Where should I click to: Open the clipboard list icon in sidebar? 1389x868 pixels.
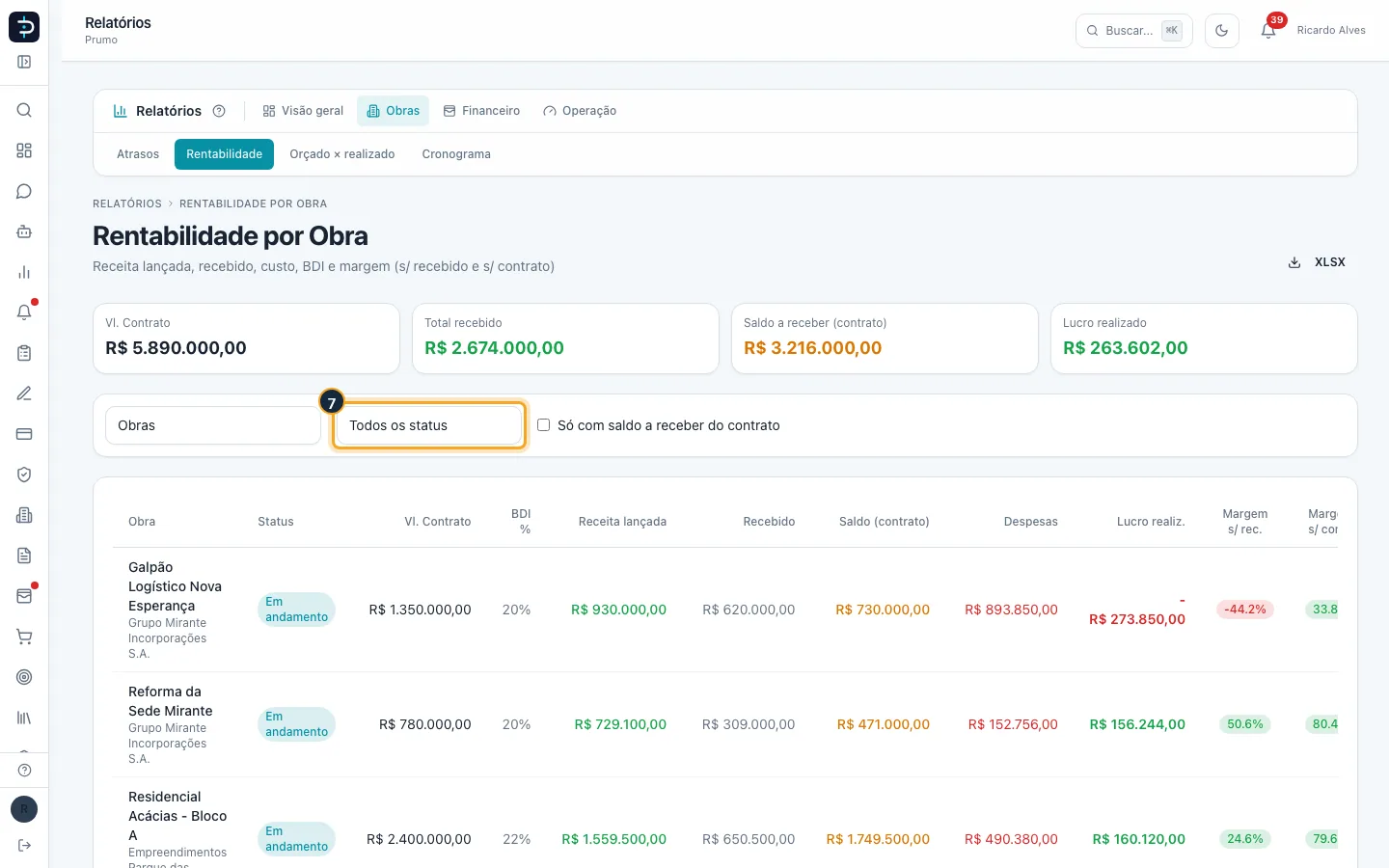(x=24, y=353)
